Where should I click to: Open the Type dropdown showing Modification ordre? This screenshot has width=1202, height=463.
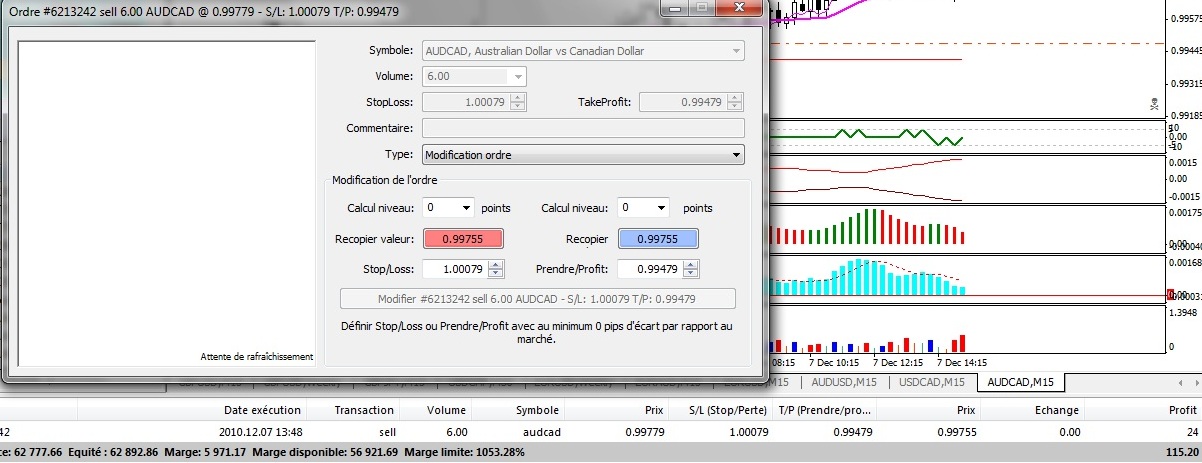click(583, 154)
